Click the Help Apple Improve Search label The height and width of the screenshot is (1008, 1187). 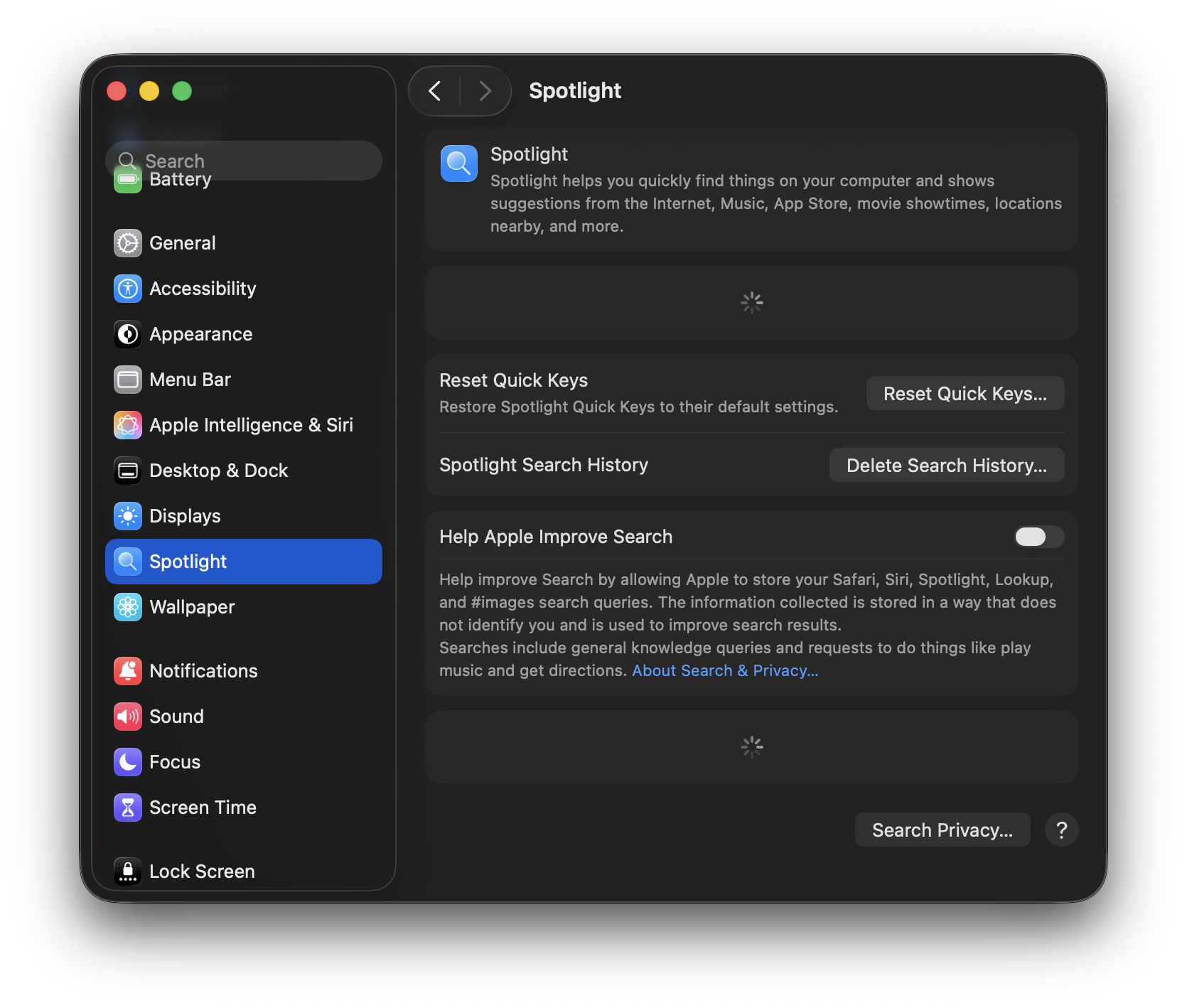point(556,537)
